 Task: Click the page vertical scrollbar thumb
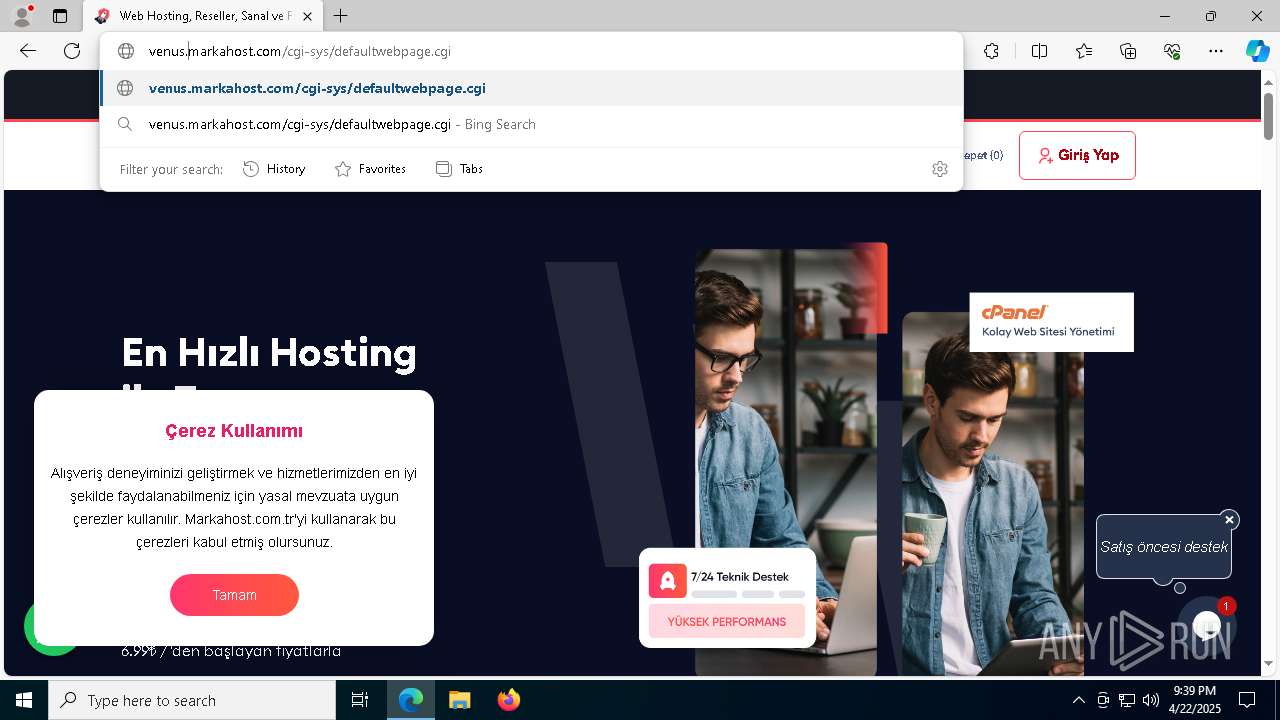(x=1268, y=116)
